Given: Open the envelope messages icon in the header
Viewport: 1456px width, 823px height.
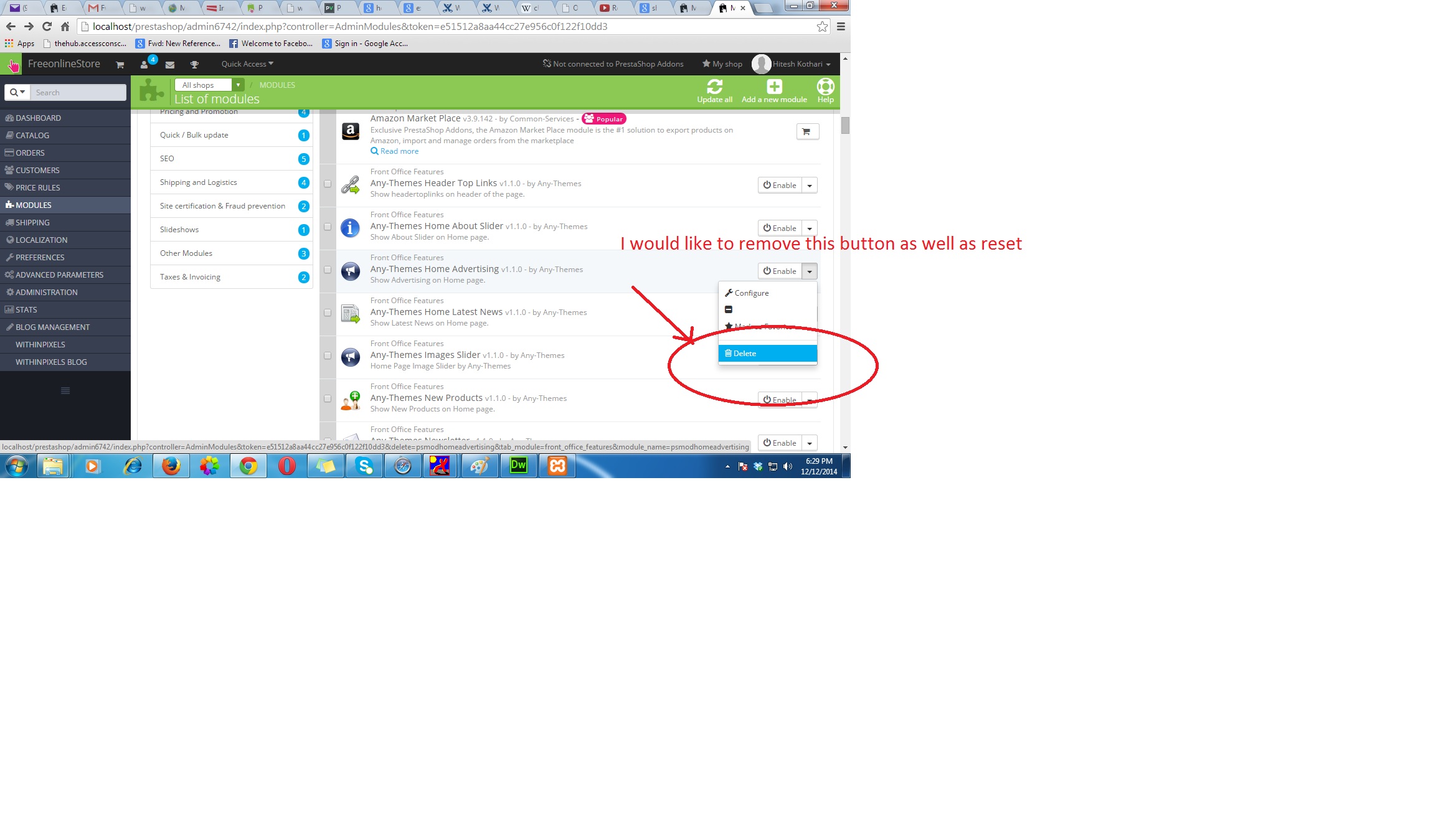Looking at the screenshot, I should [x=169, y=65].
